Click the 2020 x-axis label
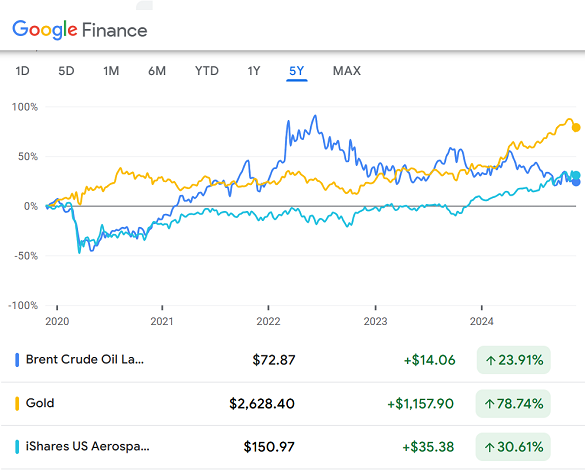585x474 pixels. coord(57,321)
